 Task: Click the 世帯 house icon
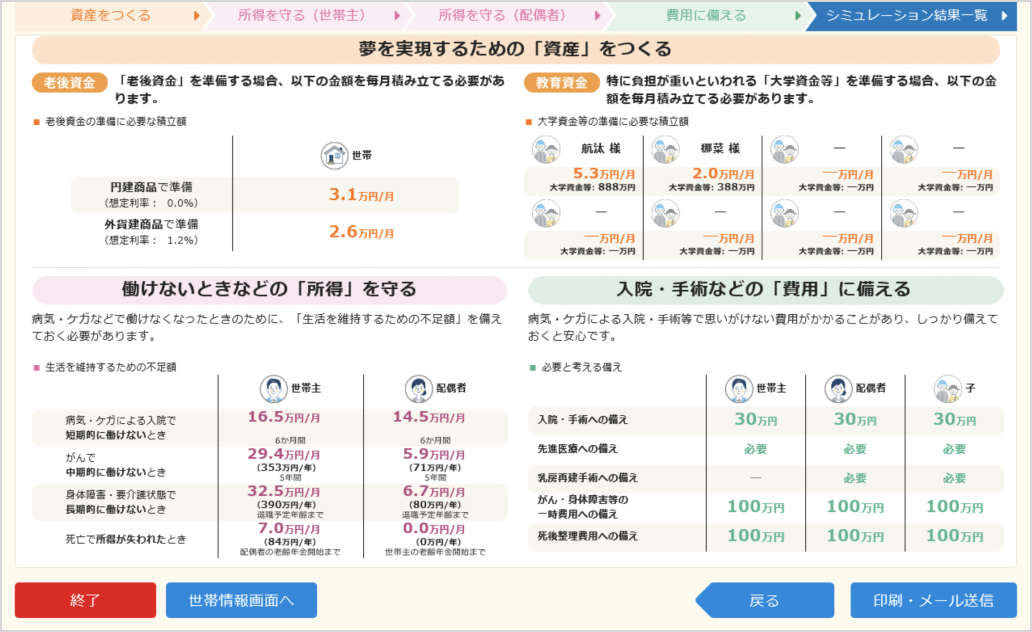coord(334,155)
